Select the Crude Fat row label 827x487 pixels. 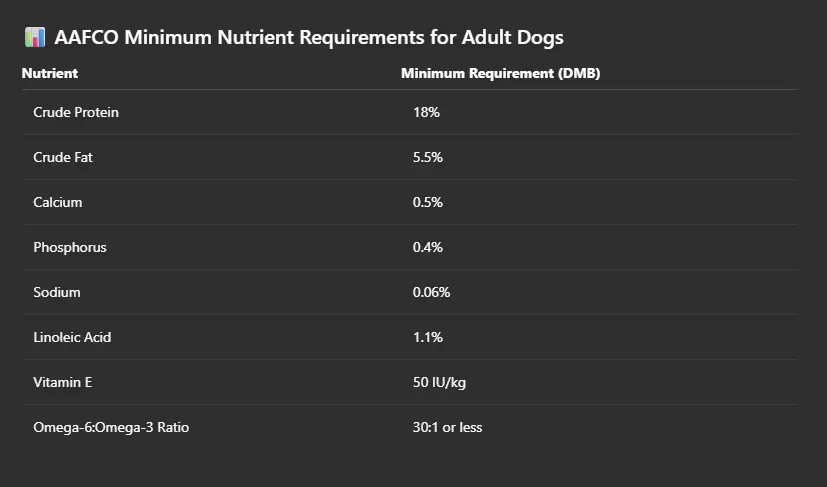point(63,157)
